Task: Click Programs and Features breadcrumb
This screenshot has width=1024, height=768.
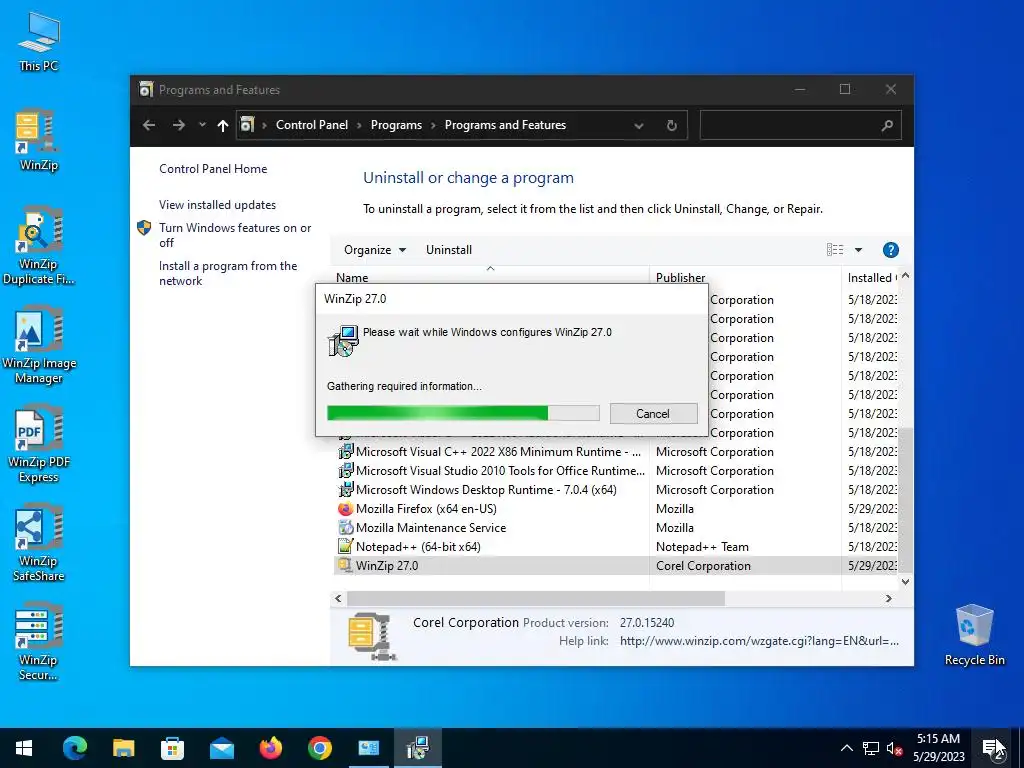Action: coord(505,125)
